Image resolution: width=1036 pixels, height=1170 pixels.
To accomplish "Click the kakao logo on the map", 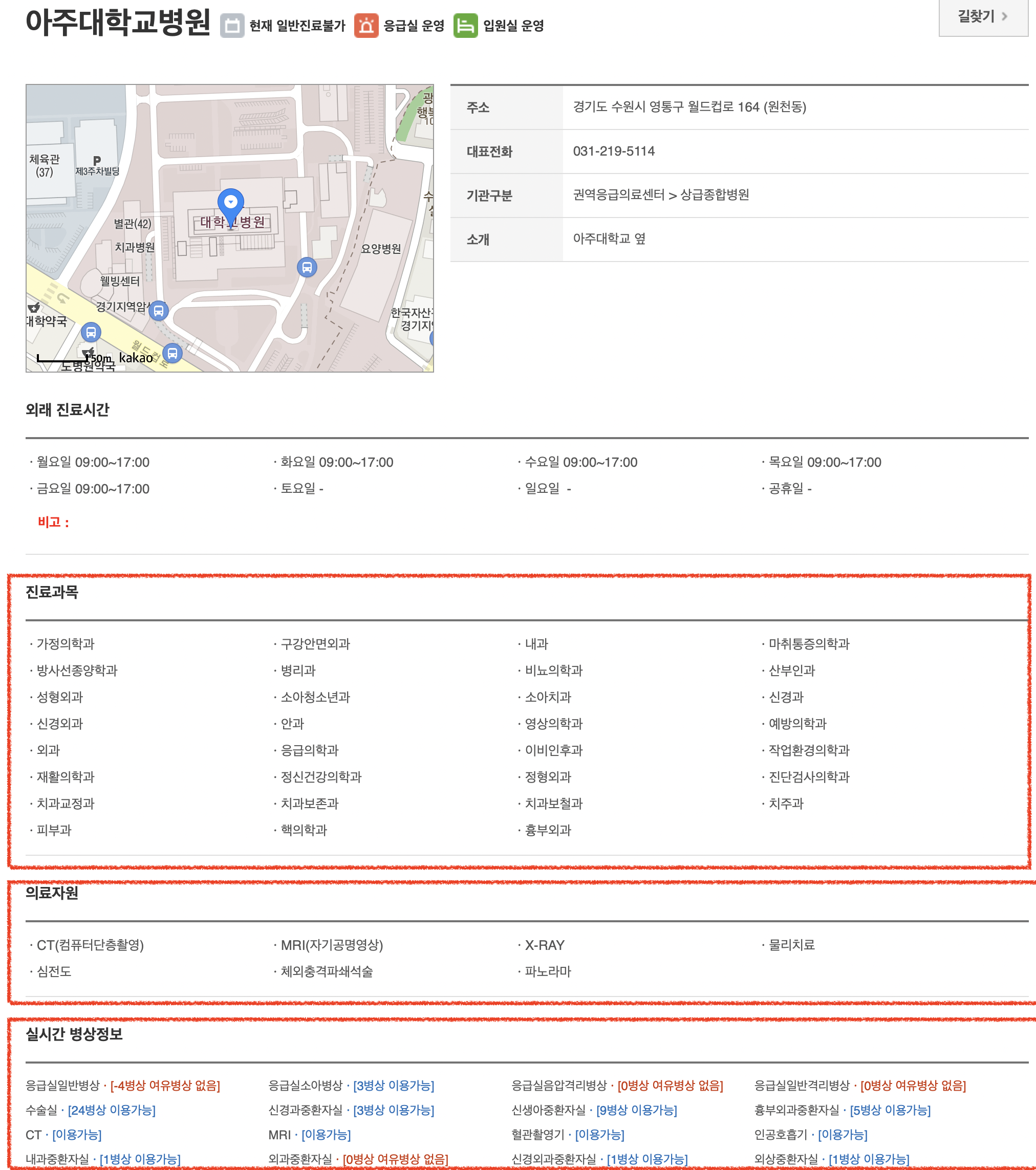I will point(136,358).
